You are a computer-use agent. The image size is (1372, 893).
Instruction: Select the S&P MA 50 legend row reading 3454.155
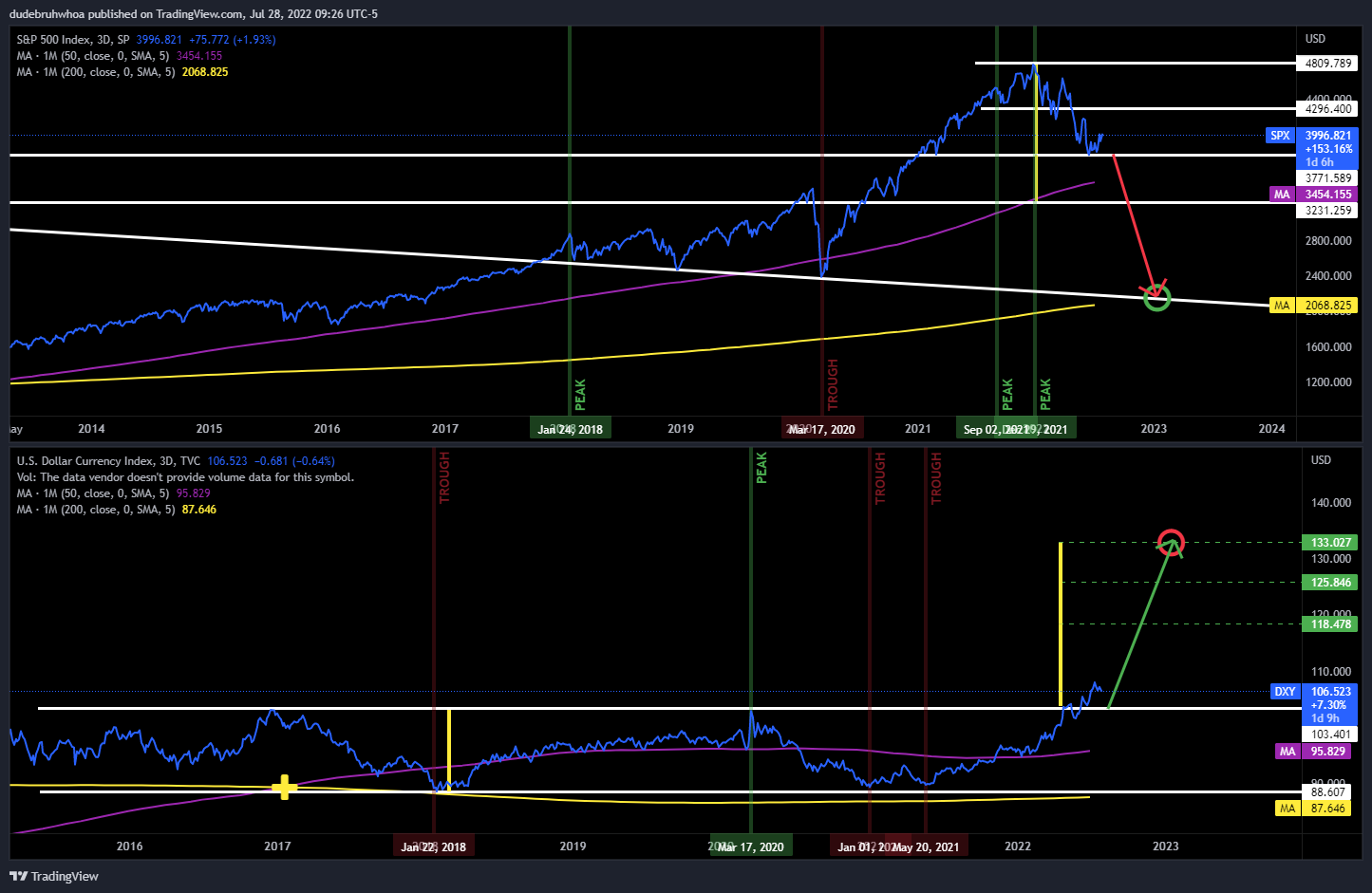pos(120,56)
